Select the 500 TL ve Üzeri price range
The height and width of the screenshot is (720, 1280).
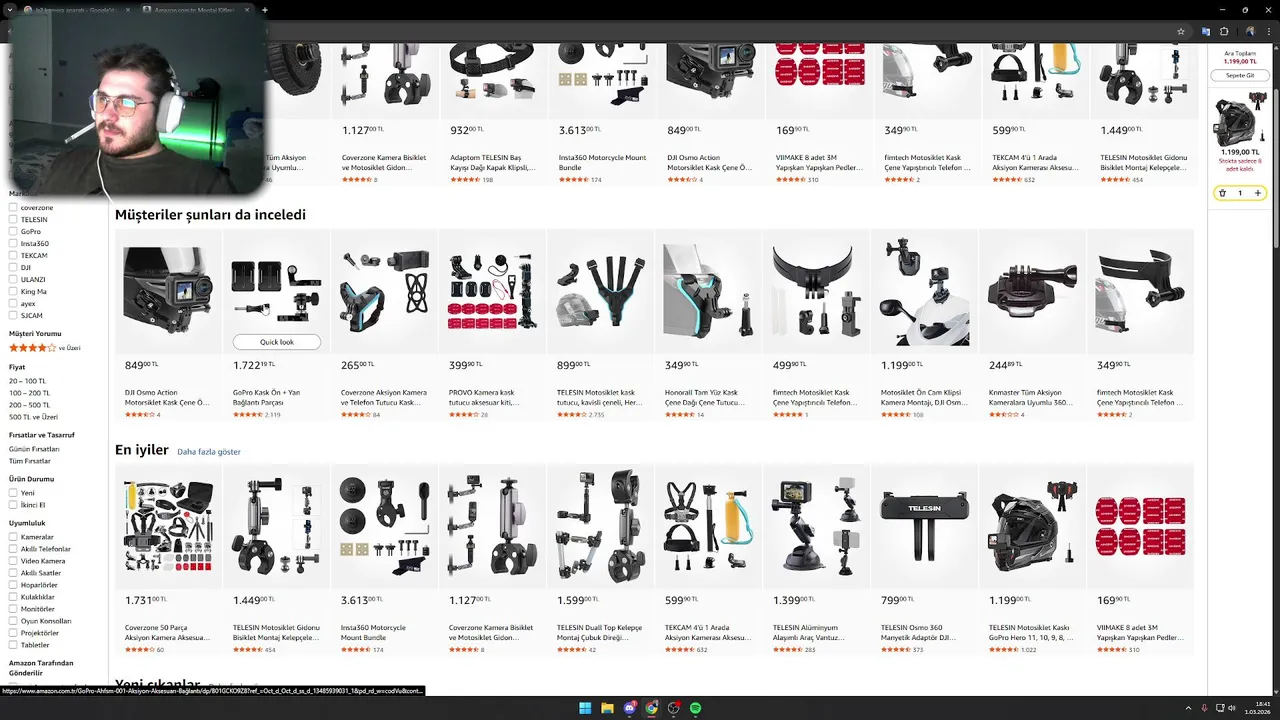pos(34,417)
